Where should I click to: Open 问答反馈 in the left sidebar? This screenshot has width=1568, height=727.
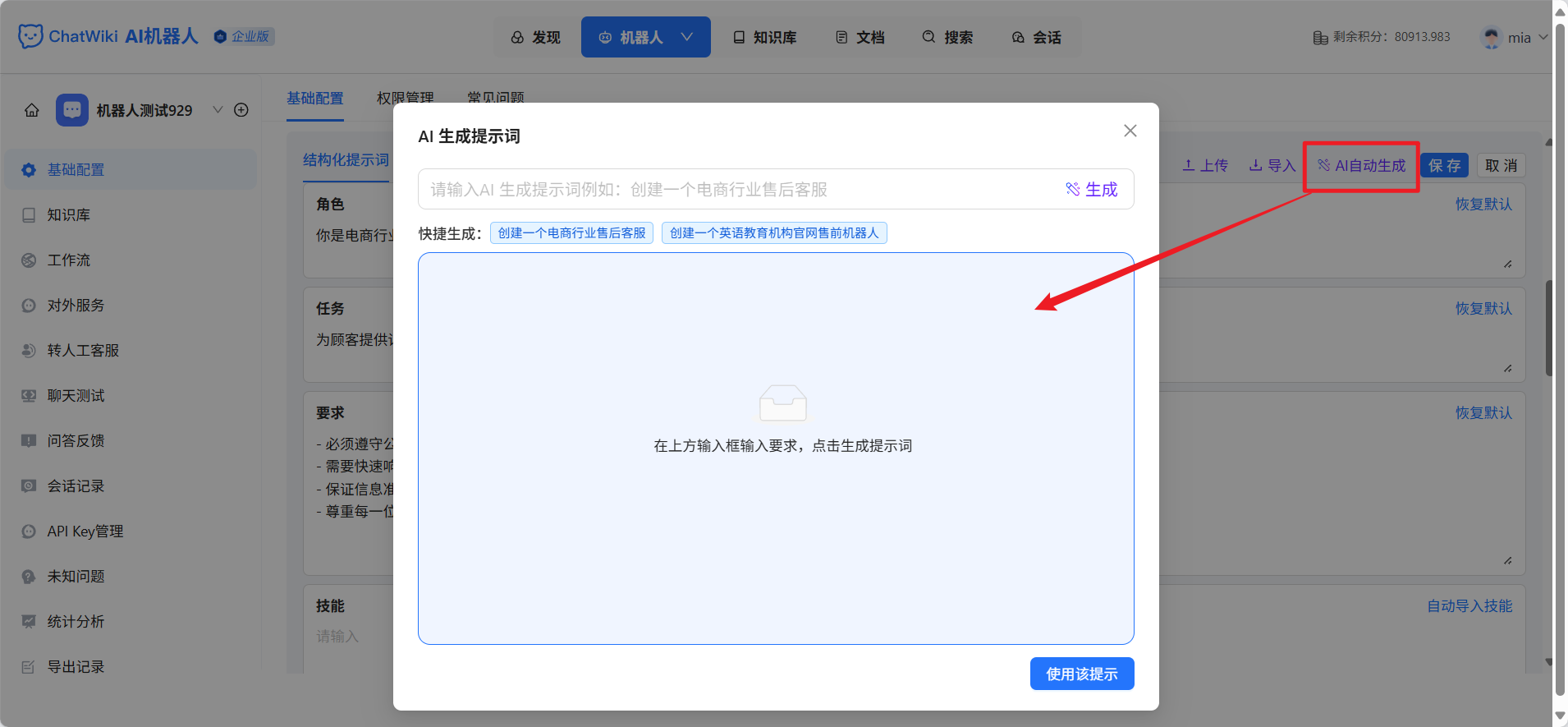point(131,441)
